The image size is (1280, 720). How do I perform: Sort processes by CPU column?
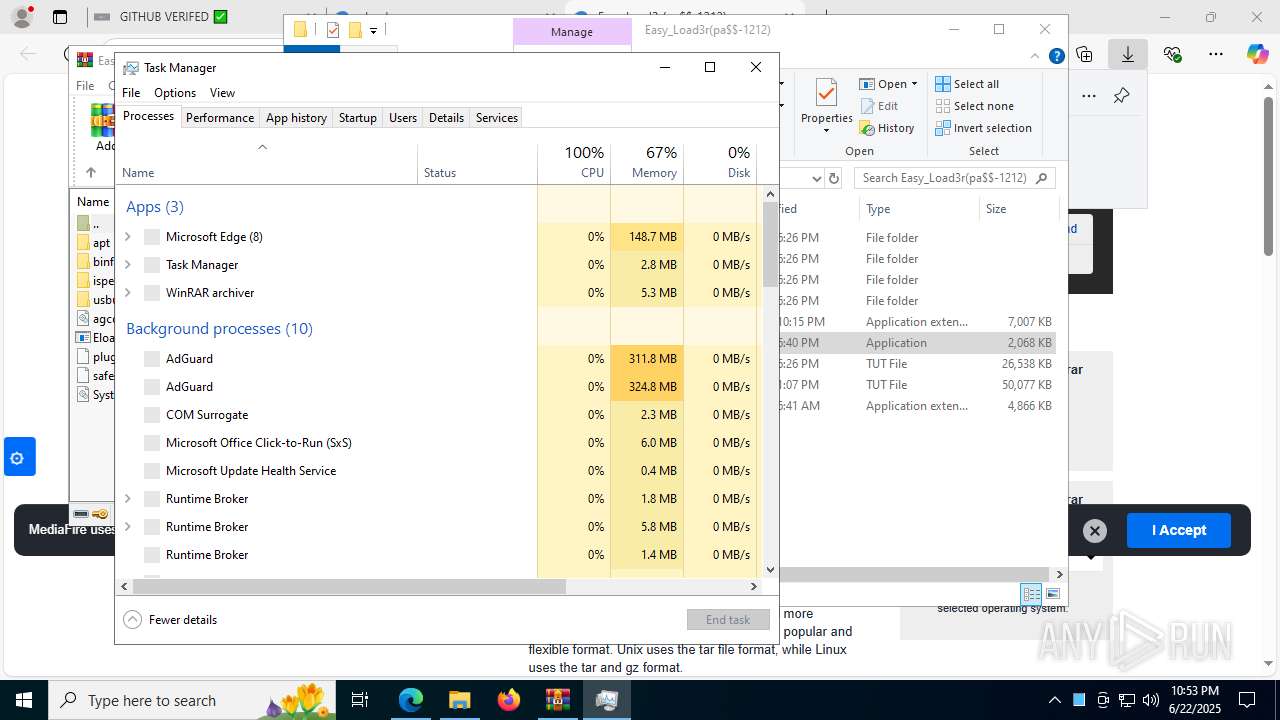tap(574, 162)
